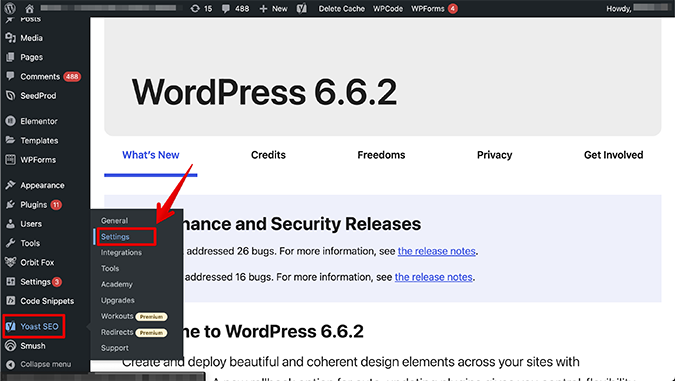Switch to the Credits tab
The height and width of the screenshot is (381, 675).
[x=268, y=155]
